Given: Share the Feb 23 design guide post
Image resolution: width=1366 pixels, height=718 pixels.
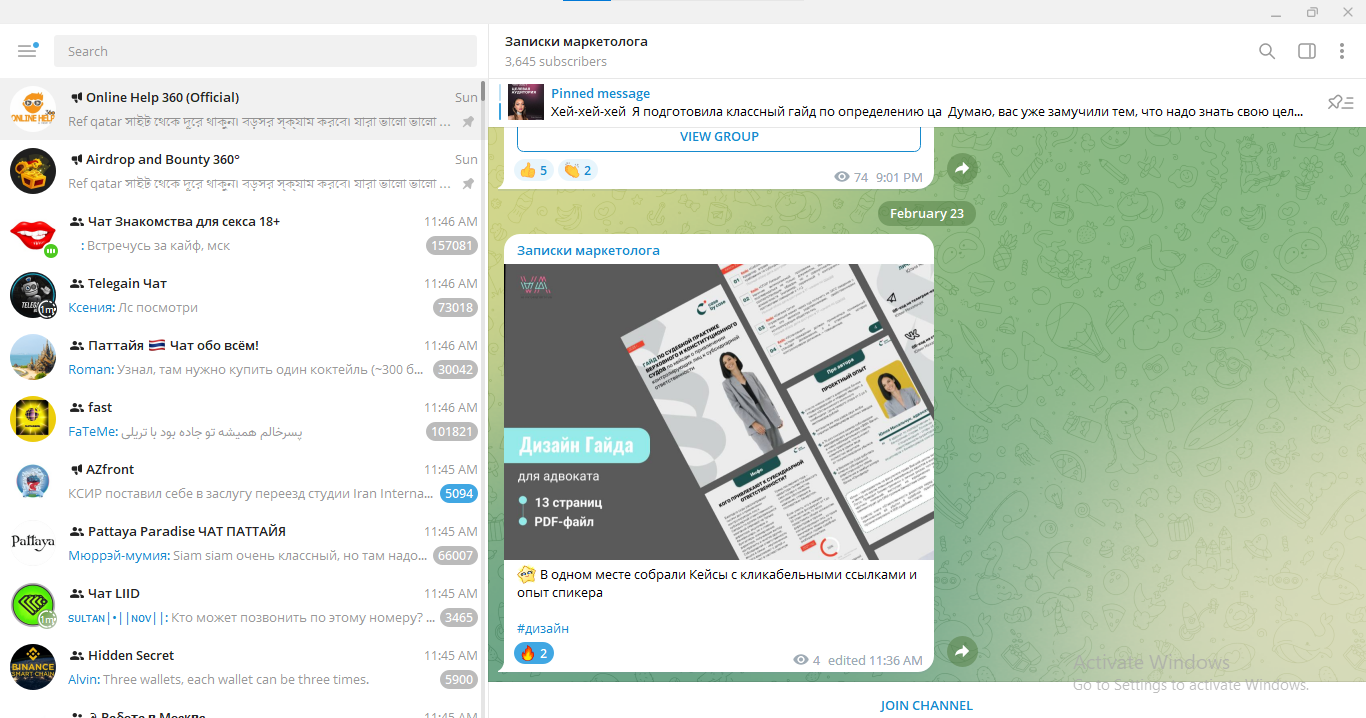Looking at the screenshot, I should (x=962, y=651).
